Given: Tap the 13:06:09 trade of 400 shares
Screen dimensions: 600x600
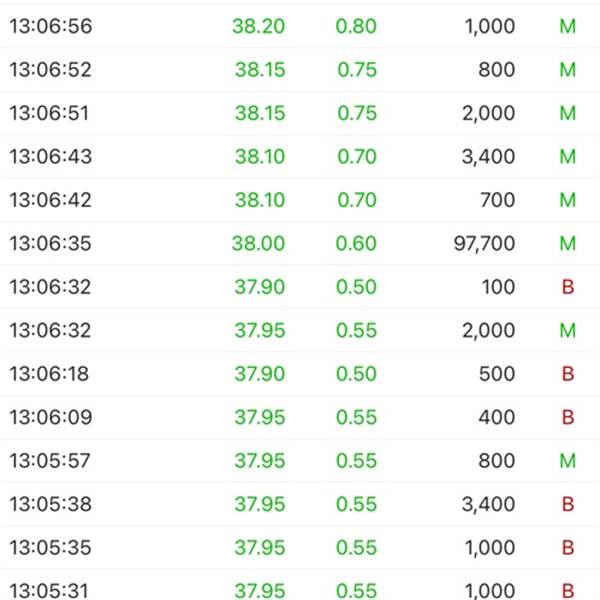Looking at the screenshot, I should (300, 417).
